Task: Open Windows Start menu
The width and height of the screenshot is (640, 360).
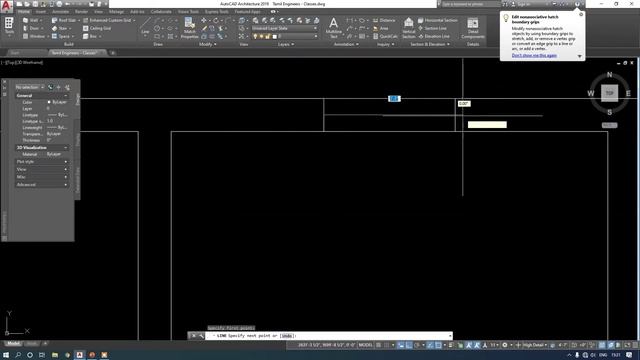Action: tap(6, 355)
